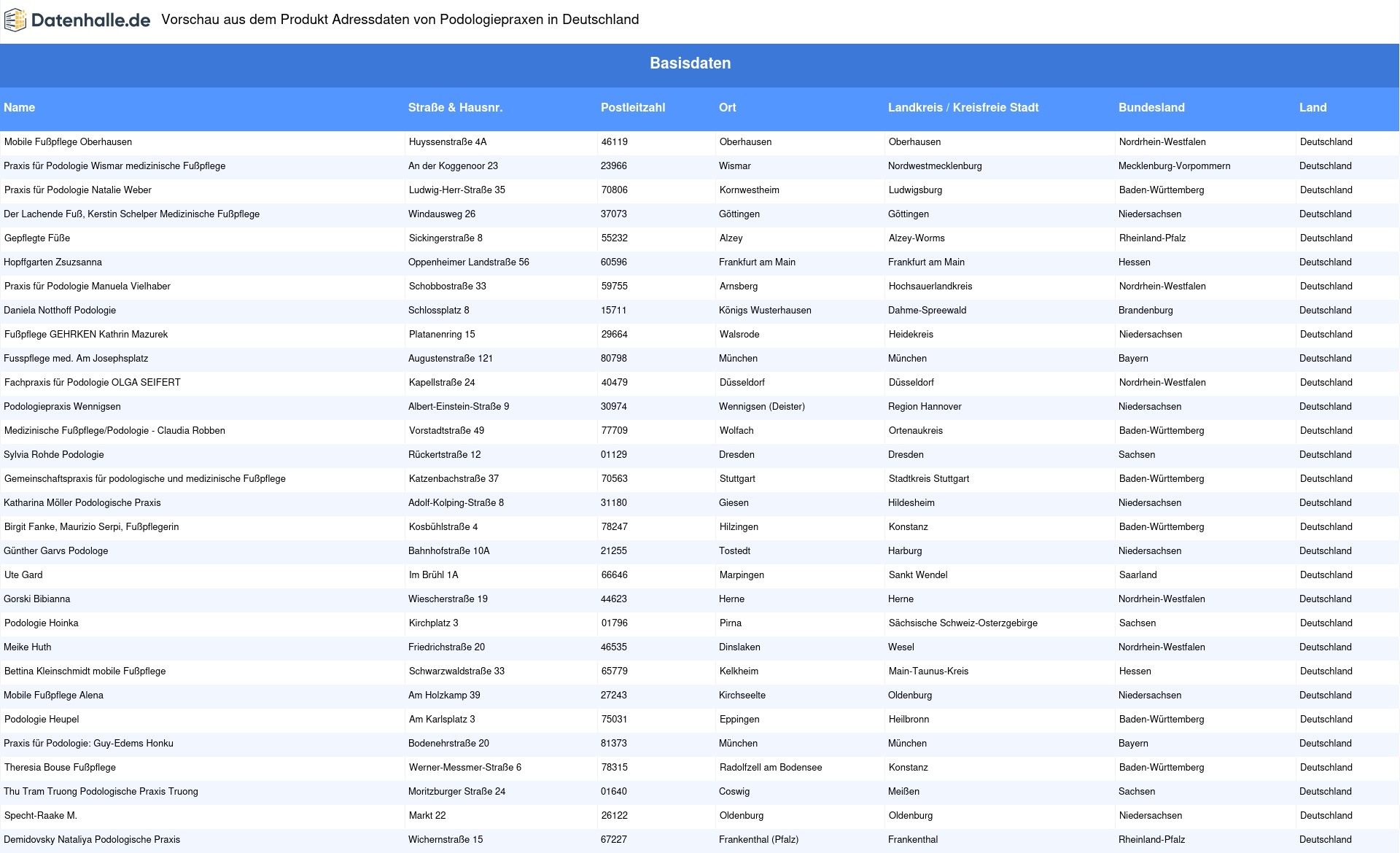Select Hopffgarten Zsuzsanna name cell
The height and width of the screenshot is (853, 1400).
tap(53, 262)
